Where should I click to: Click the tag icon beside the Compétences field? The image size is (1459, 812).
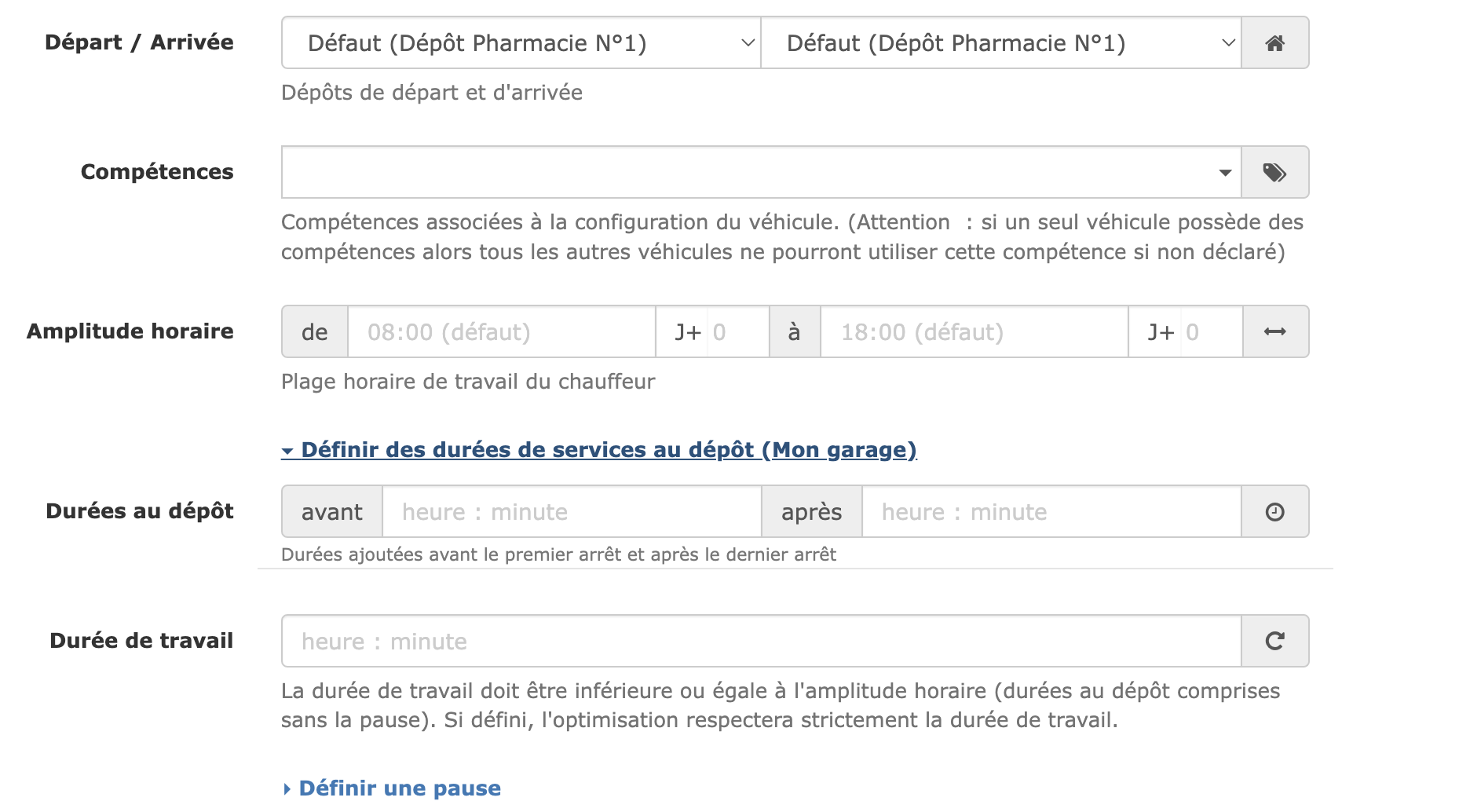1274,172
